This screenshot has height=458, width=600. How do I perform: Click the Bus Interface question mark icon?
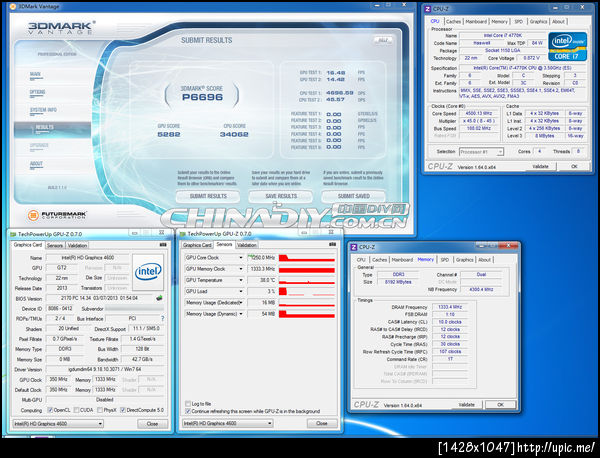(162, 318)
